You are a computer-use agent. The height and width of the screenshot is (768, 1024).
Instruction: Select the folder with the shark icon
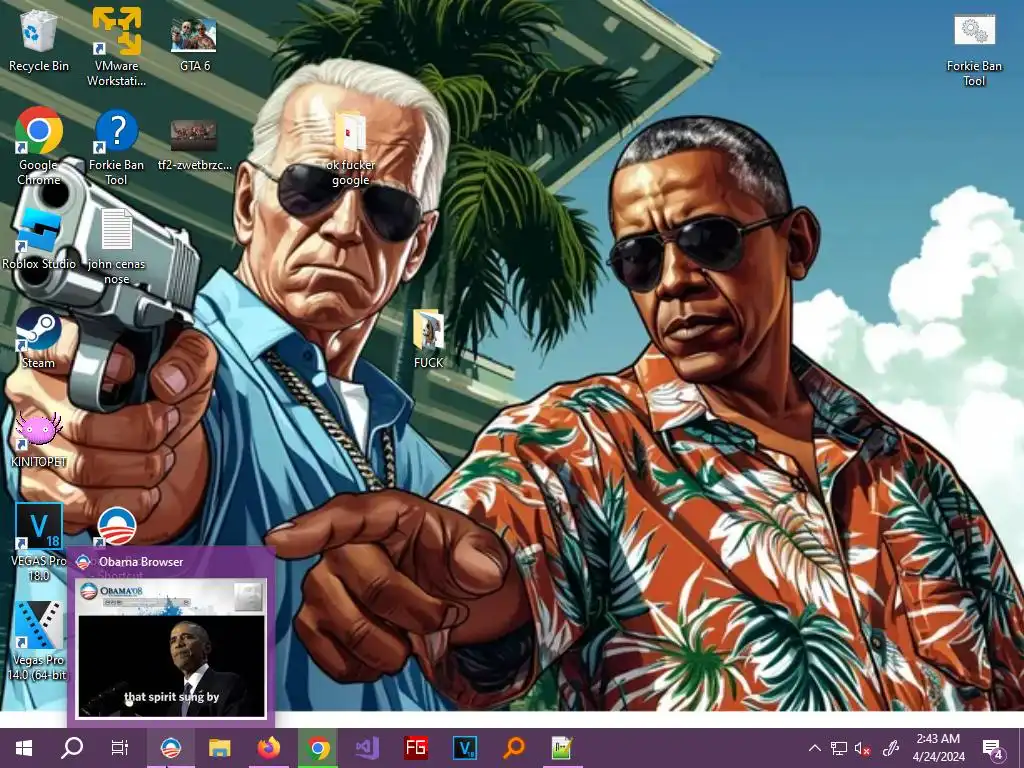[428, 338]
